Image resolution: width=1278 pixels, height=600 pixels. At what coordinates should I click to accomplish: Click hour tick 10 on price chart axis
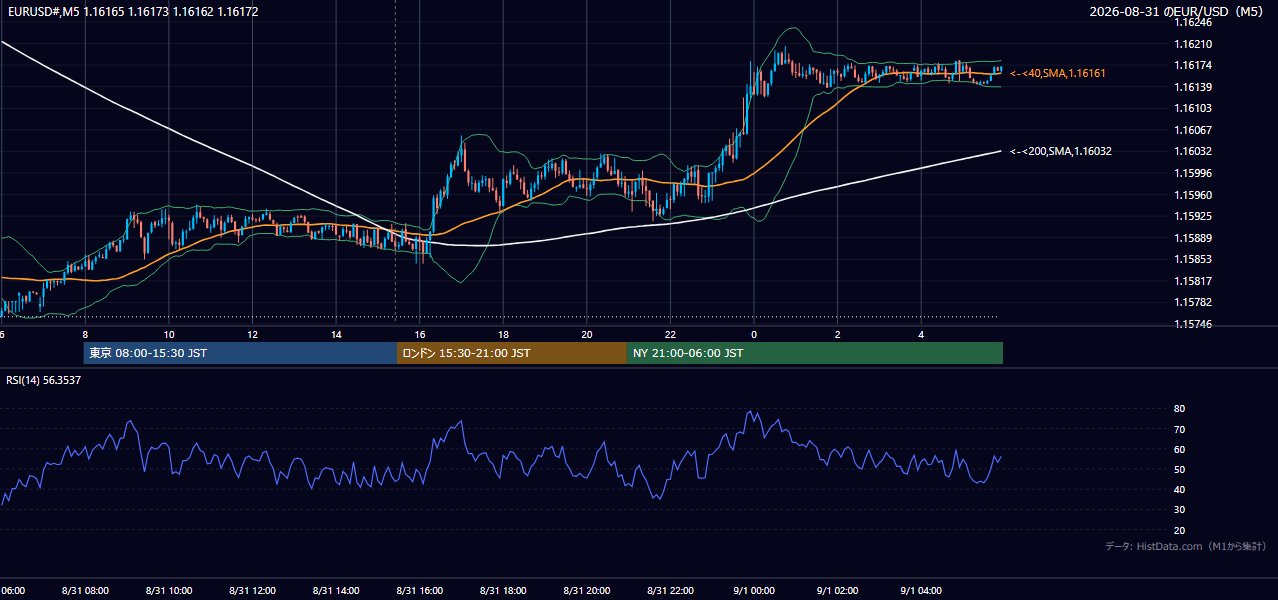coord(169,334)
